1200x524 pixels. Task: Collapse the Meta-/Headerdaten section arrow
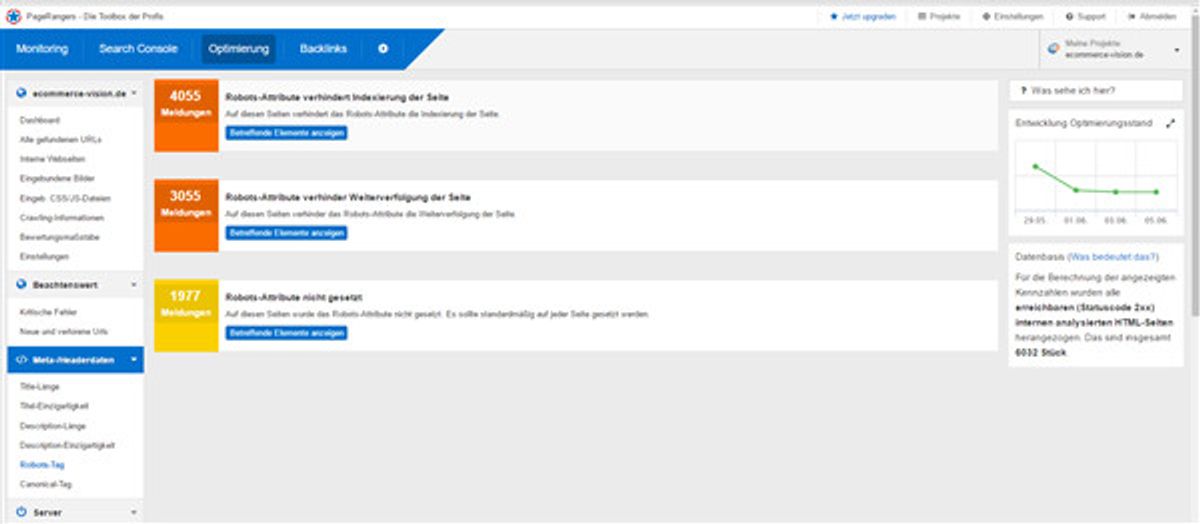[x=133, y=360]
